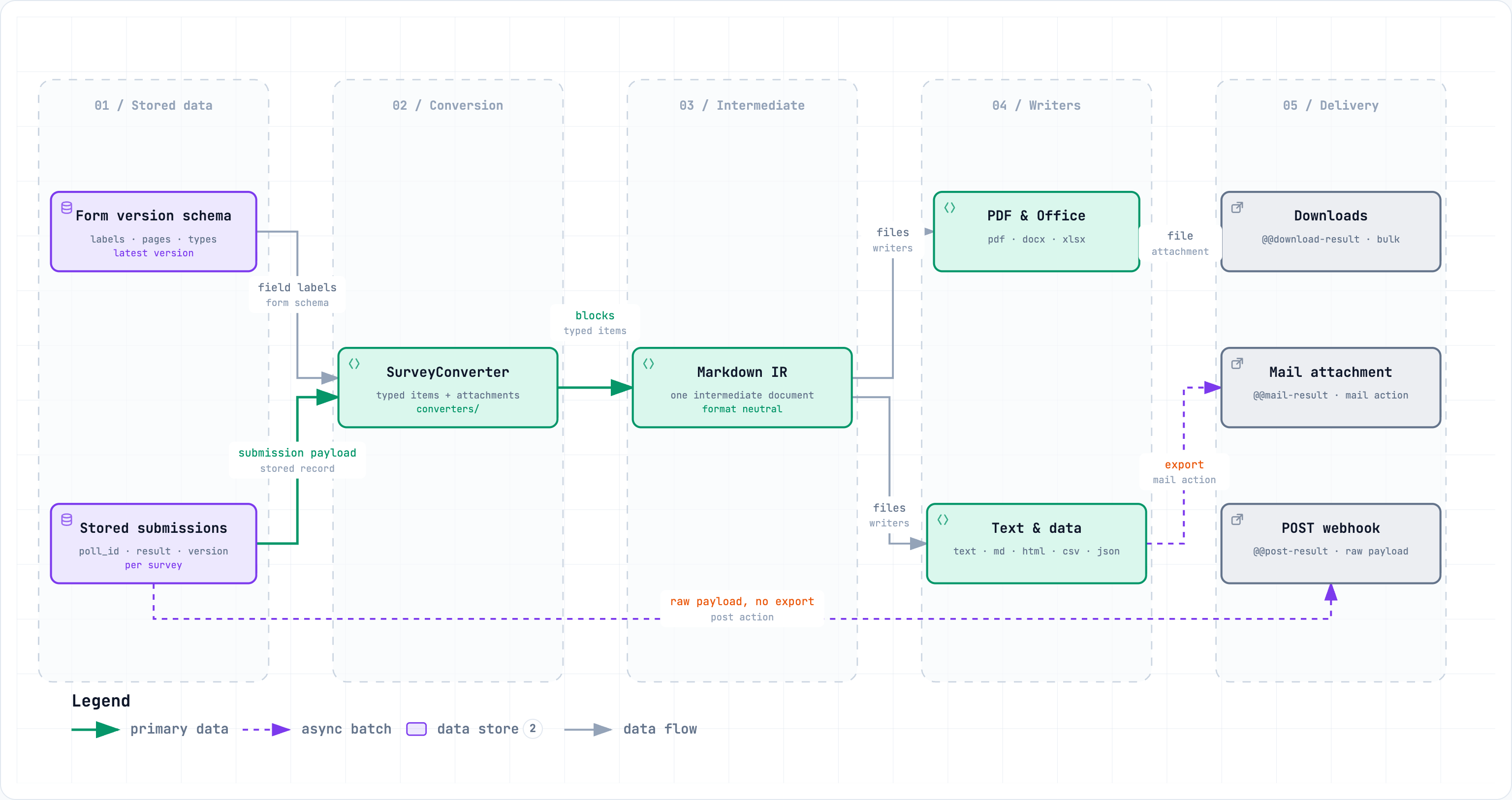Click the primary data legend label
This screenshot has height=800, width=1512.
[179, 730]
